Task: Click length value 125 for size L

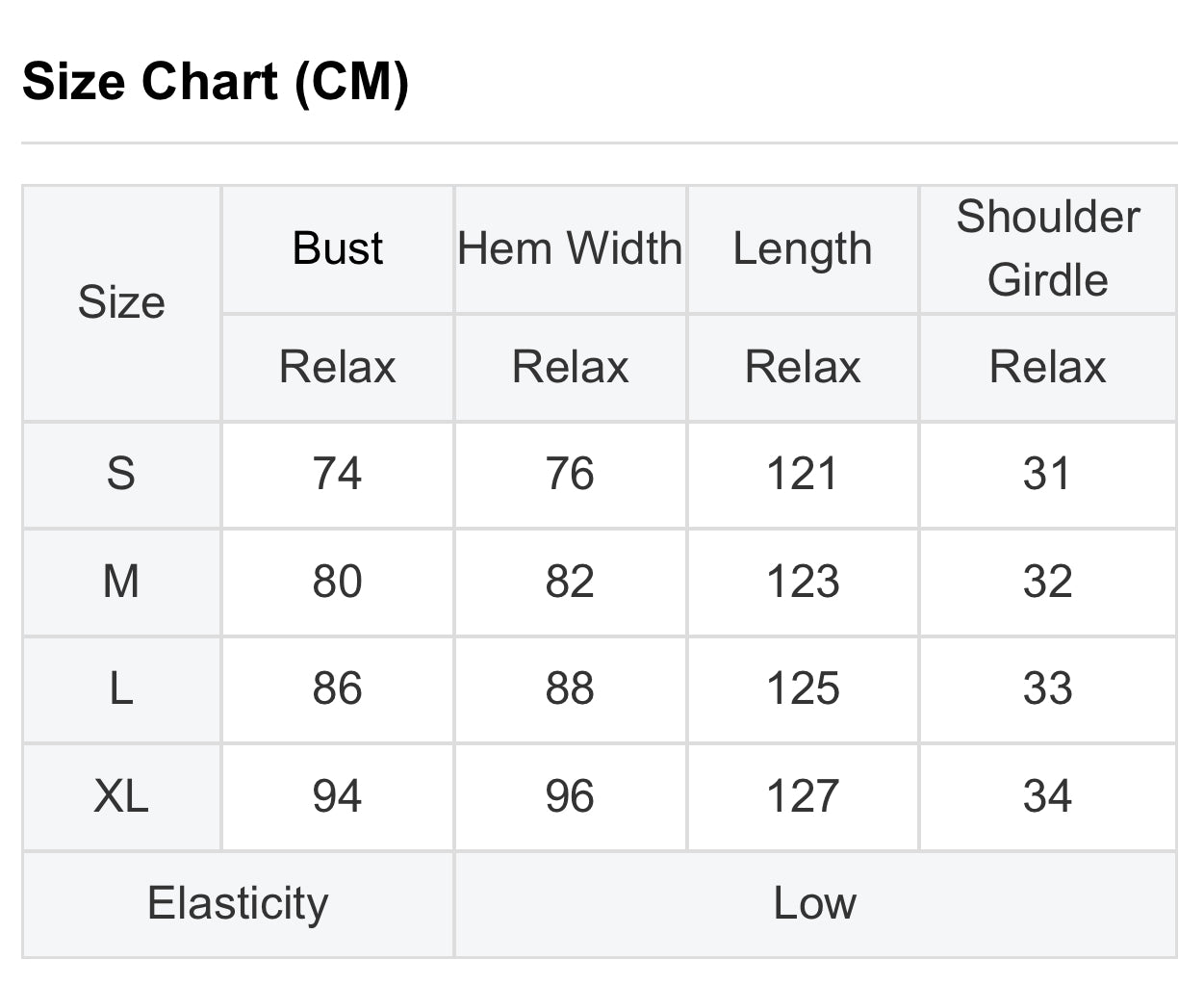Action: coord(803,688)
